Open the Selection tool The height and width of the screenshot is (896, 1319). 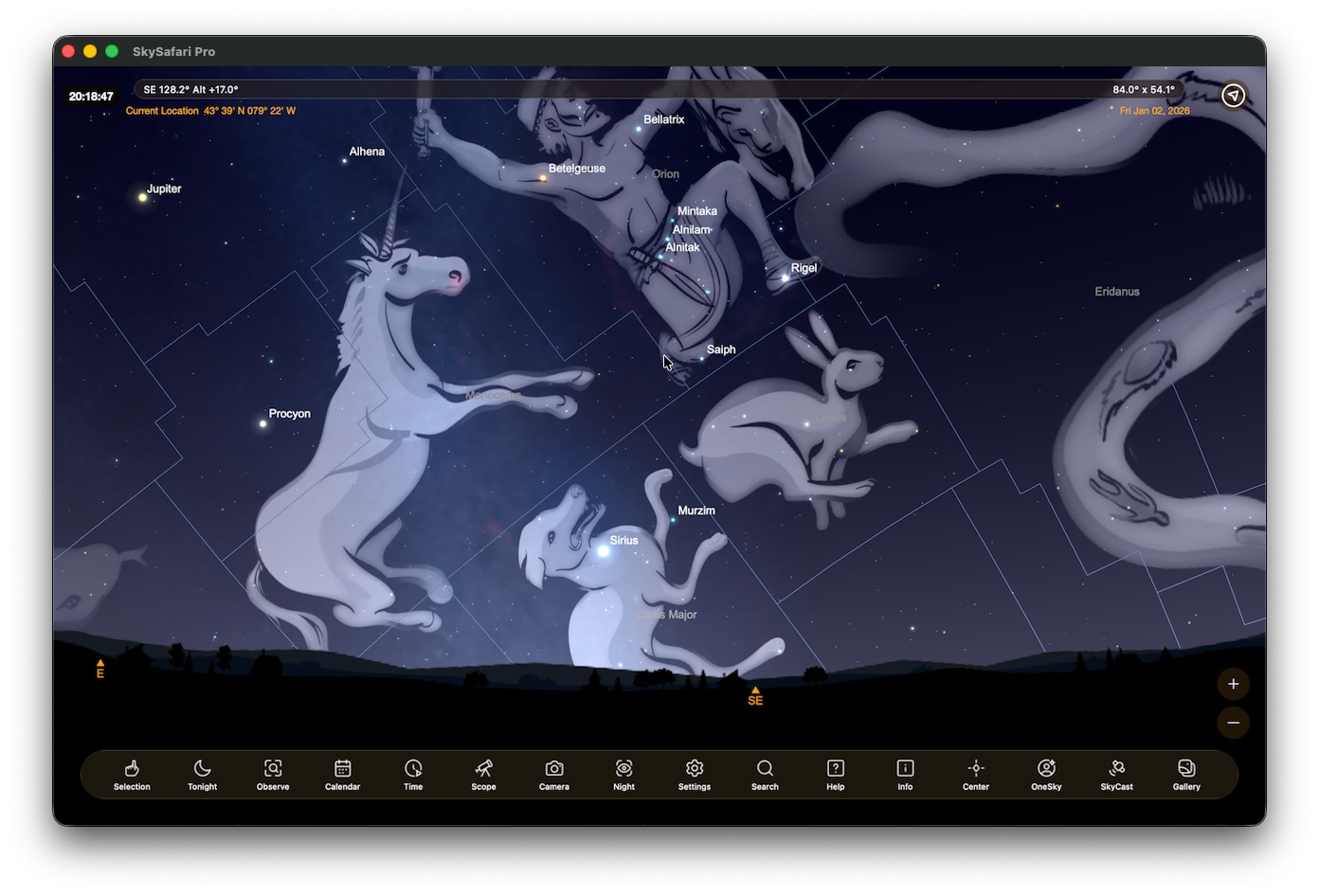point(132,774)
